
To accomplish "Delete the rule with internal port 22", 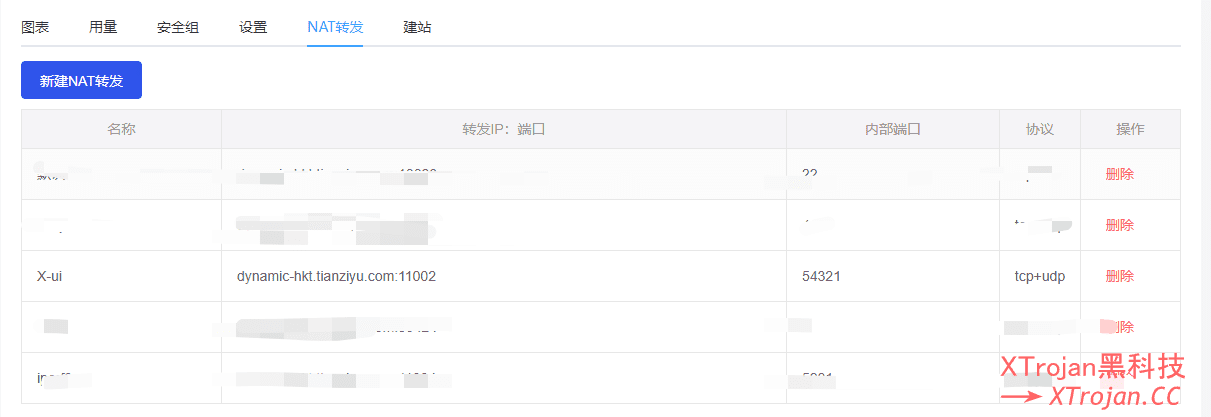I will tap(1120, 174).
